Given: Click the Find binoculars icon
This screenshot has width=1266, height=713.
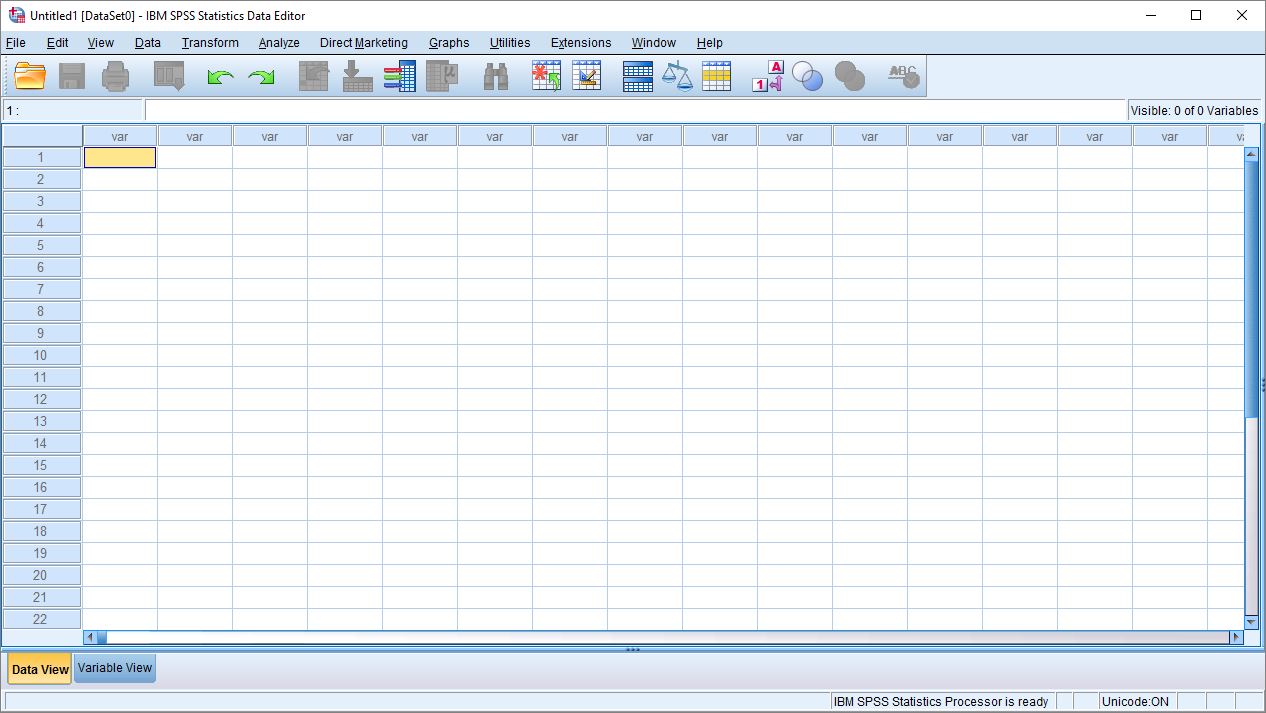Looking at the screenshot, I should (x=496, y=77).
